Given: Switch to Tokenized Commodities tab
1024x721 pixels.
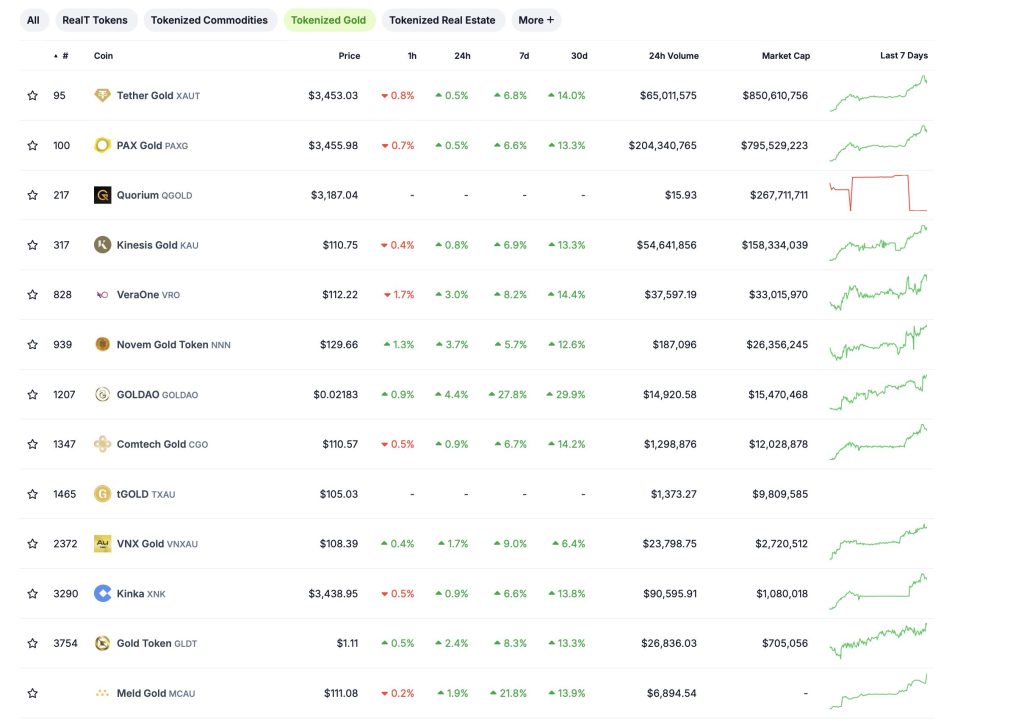Looking at the screenshot, I should tap(209, 20).
